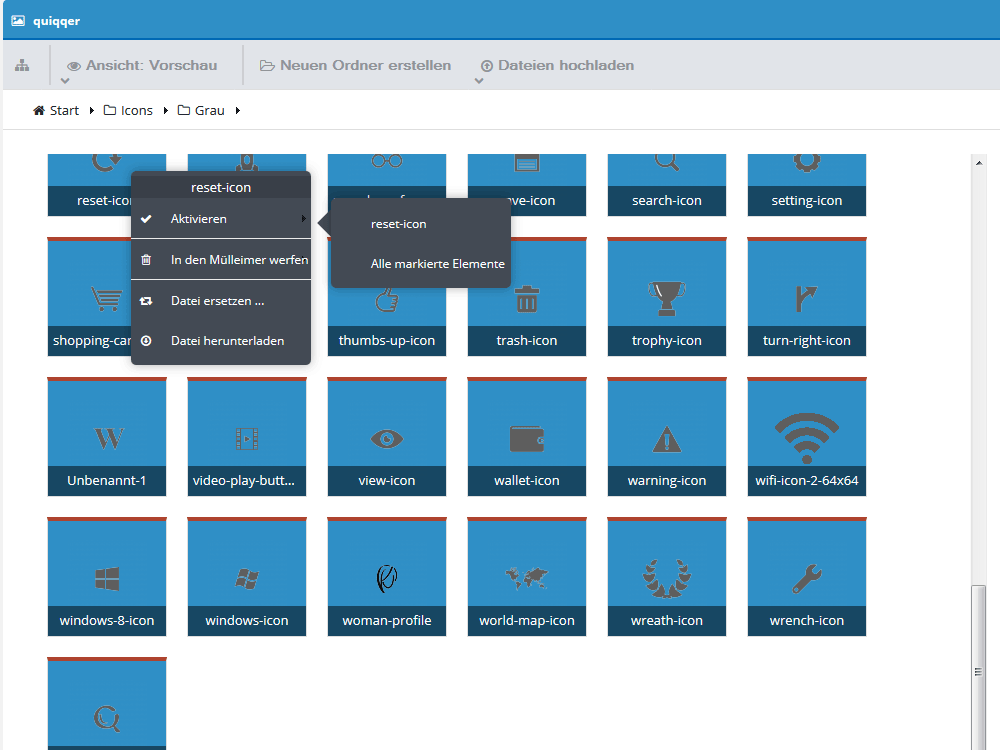Click the home icon in breadcrumb
1000x750 pixels.
(39, 110)
